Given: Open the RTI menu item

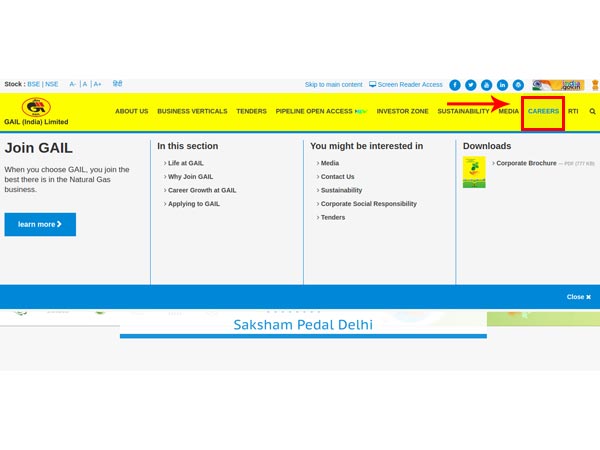Looking at the screenshot, I should 573,111.
